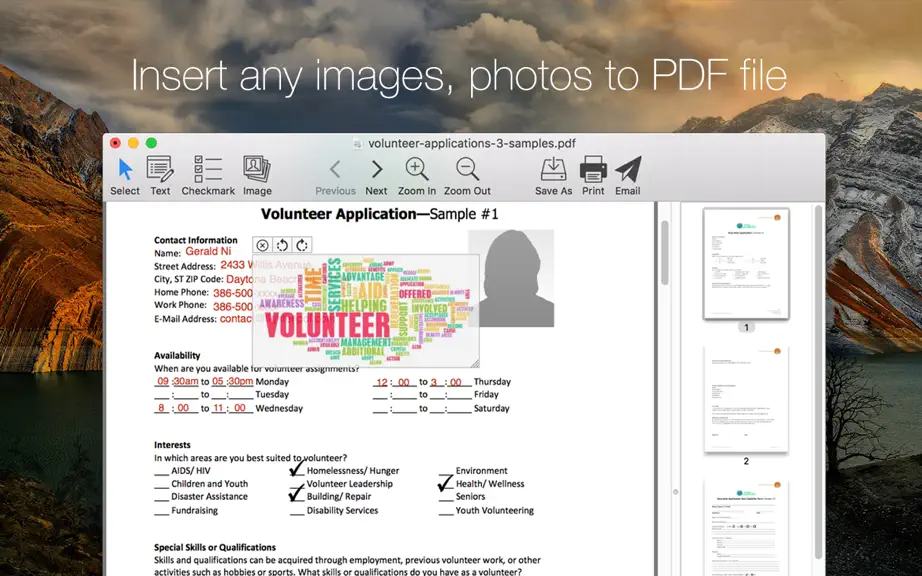Rotate the inserted image counterclockwise
The image size is (922, 576).
[282, 245]
